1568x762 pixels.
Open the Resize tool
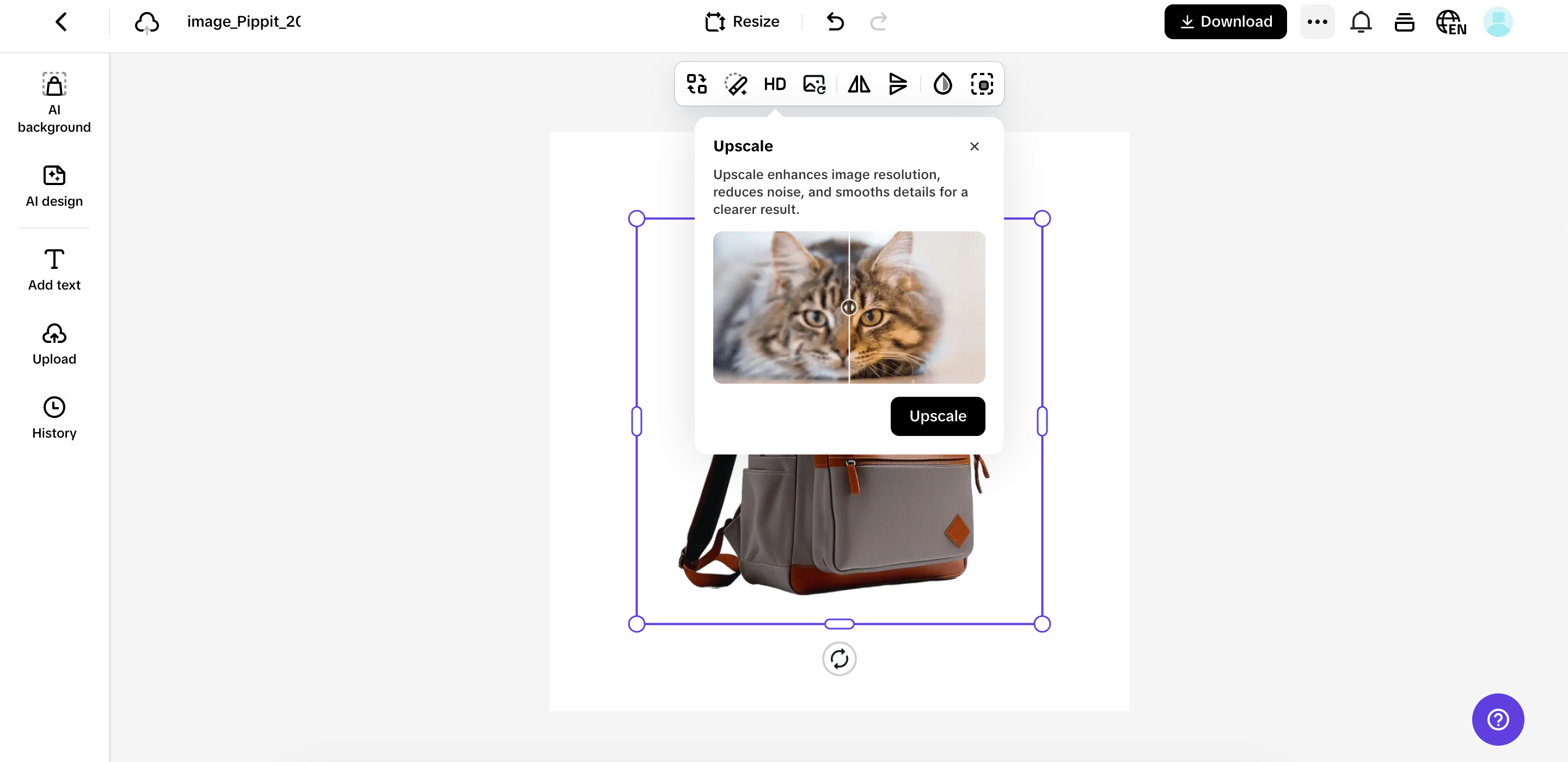pyautogui.click(x=742, y=21)
